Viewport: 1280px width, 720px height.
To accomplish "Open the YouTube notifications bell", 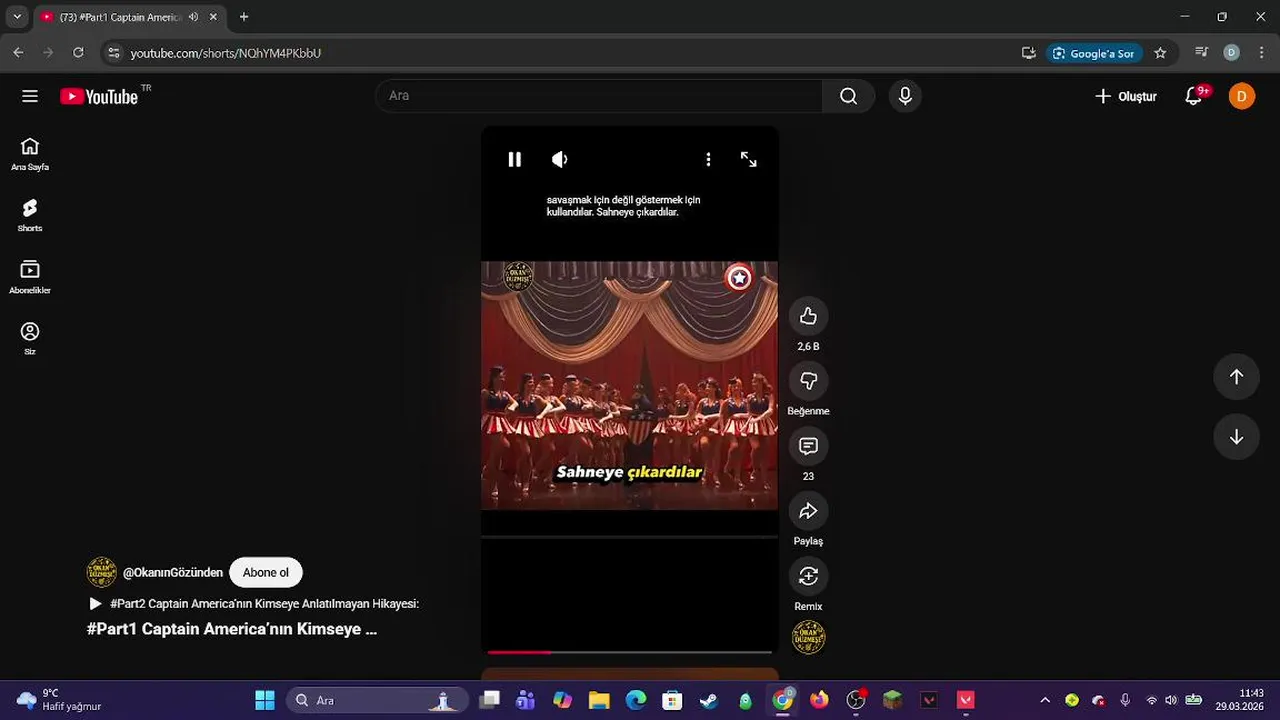I will pyautogui.click(x=1194, y=96).
